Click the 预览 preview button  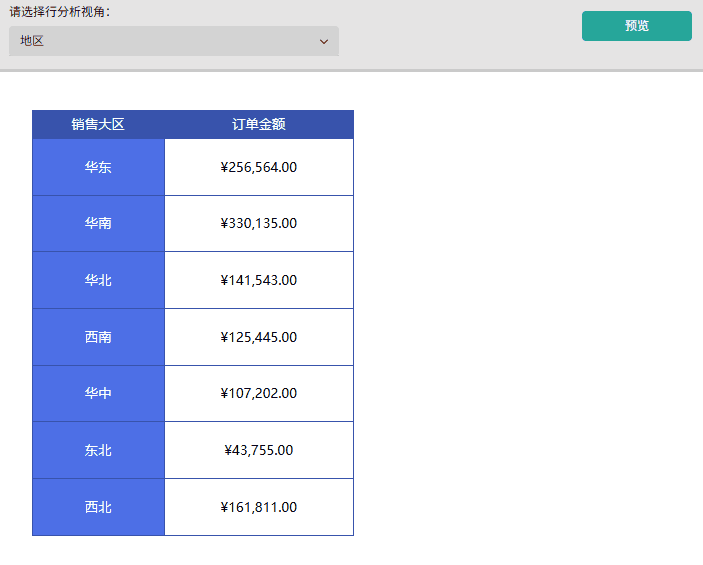(x=637, y=26)
